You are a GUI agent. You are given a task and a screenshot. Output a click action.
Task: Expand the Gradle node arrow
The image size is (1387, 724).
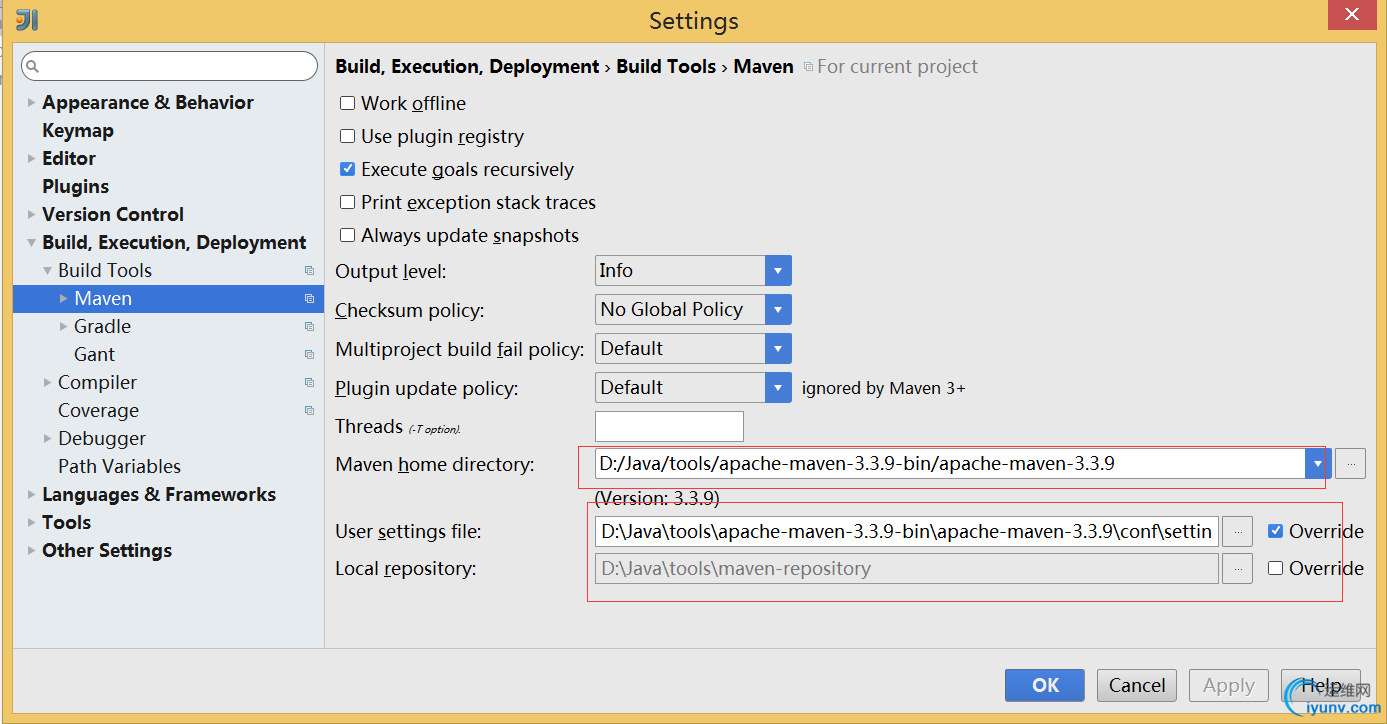(64, 327)
